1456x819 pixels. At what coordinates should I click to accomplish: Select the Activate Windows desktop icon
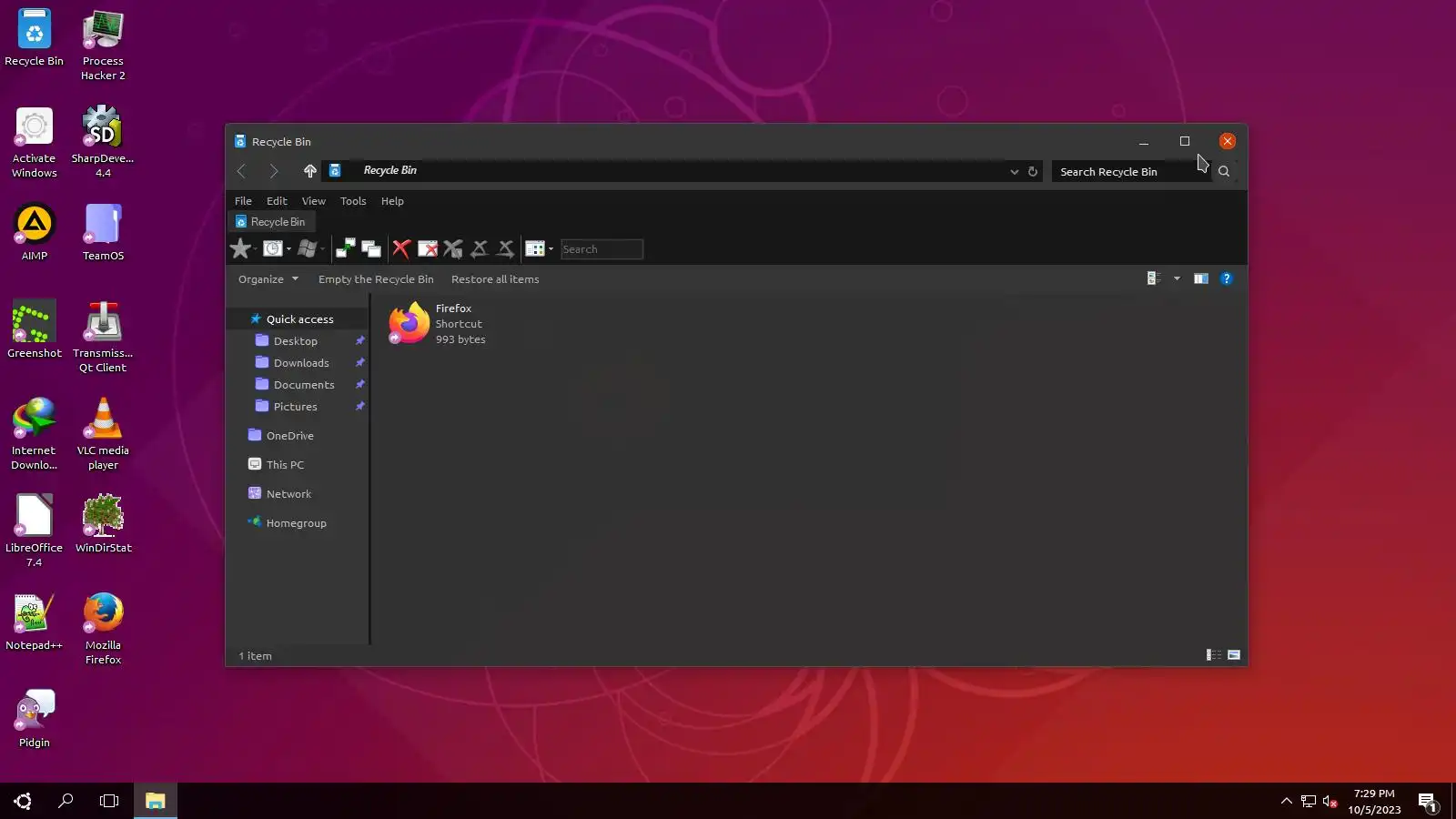(x=35, y=141)
